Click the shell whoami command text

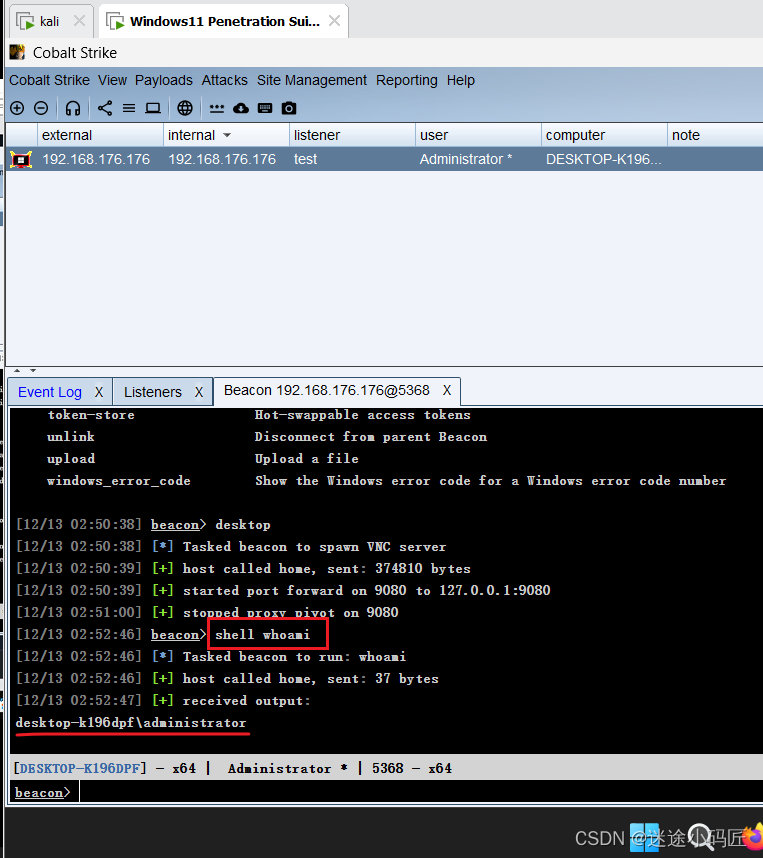click(263, 634)
